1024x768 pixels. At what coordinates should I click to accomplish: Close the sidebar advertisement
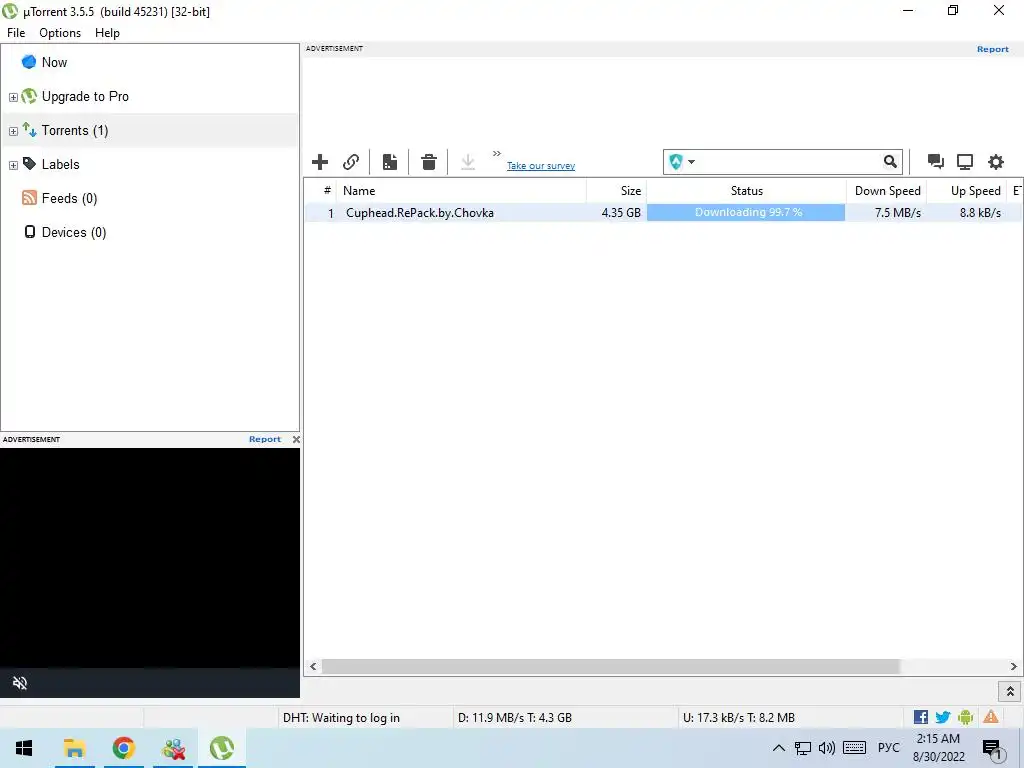coord(296,440)
